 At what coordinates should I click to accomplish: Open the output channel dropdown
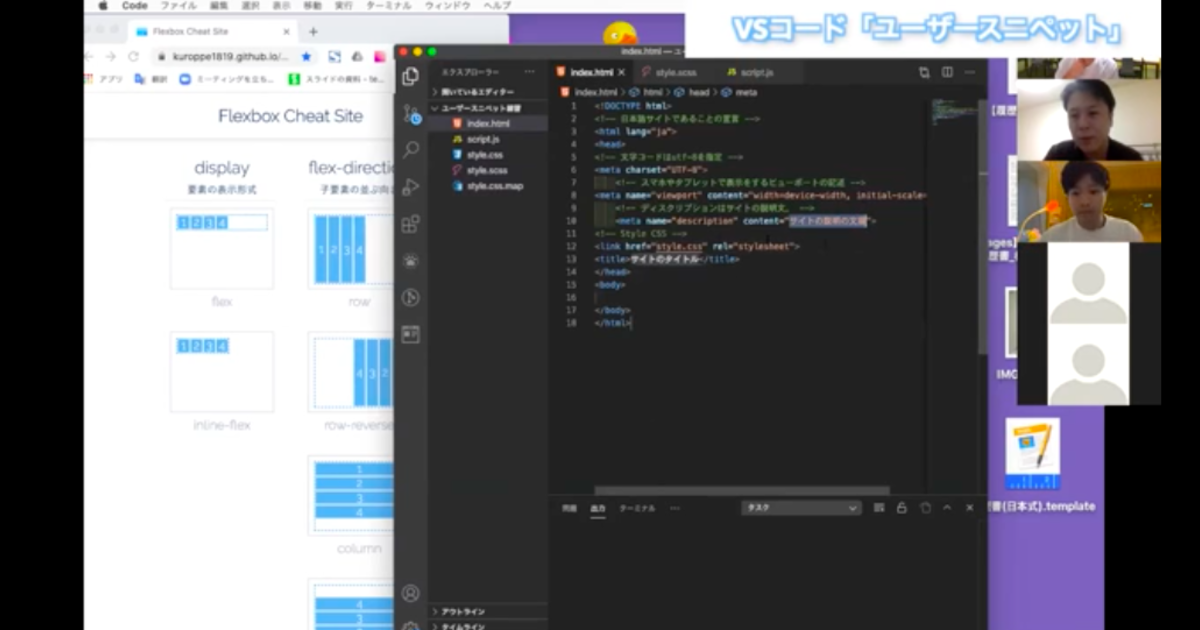801,508
